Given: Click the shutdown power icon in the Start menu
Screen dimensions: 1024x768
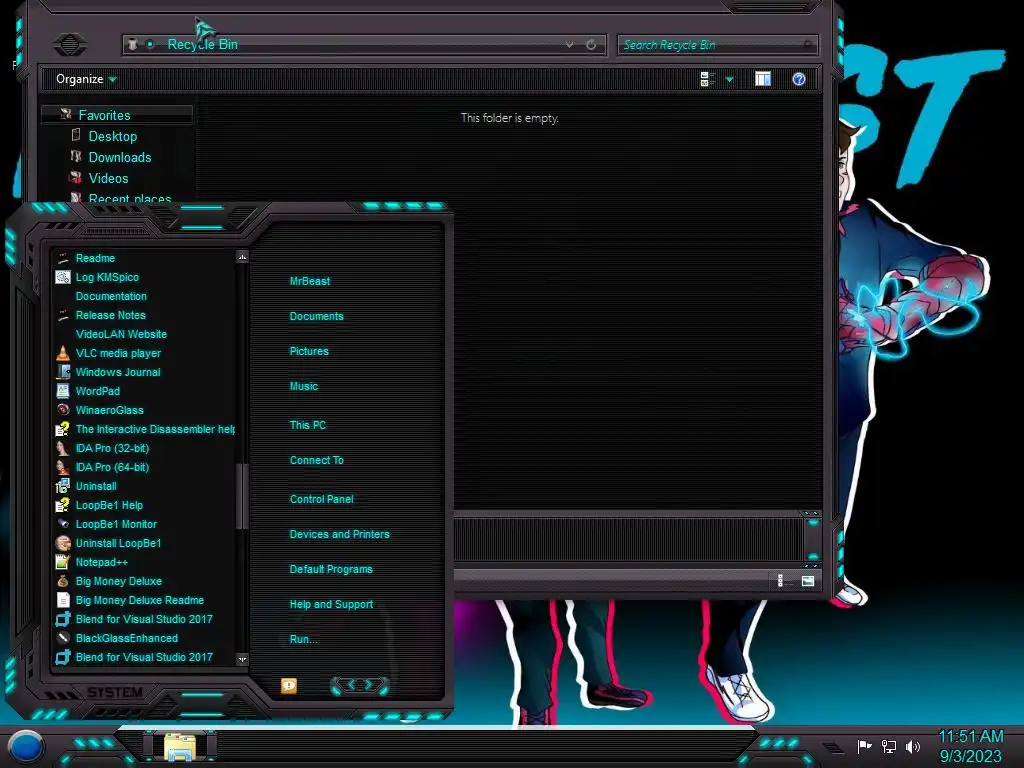Looking at the screenshot, I should pos(289,685).
